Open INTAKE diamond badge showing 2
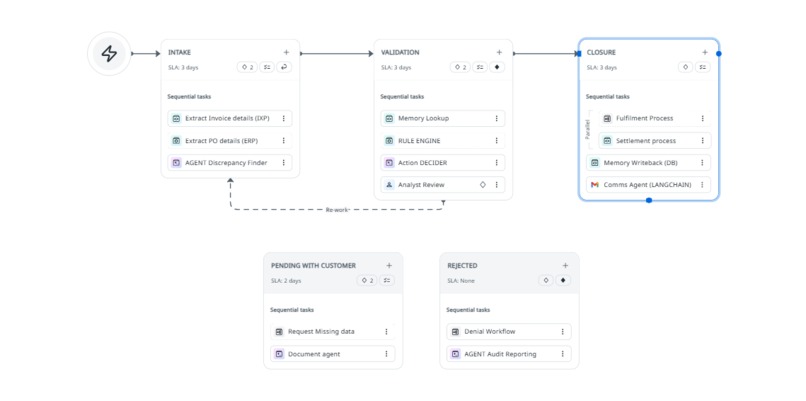806x401 pixels. 247,67
